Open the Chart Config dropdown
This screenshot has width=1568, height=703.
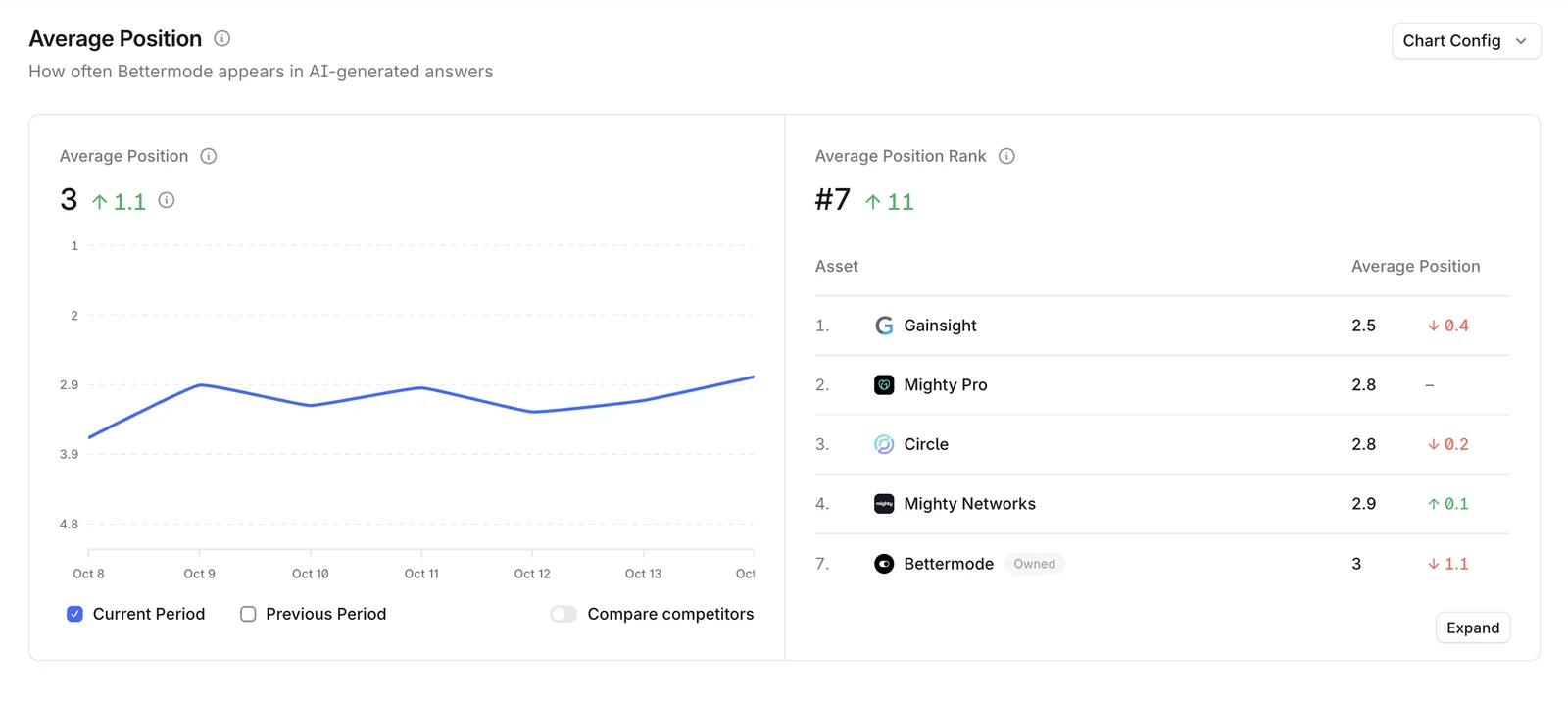click(1466, 41)
